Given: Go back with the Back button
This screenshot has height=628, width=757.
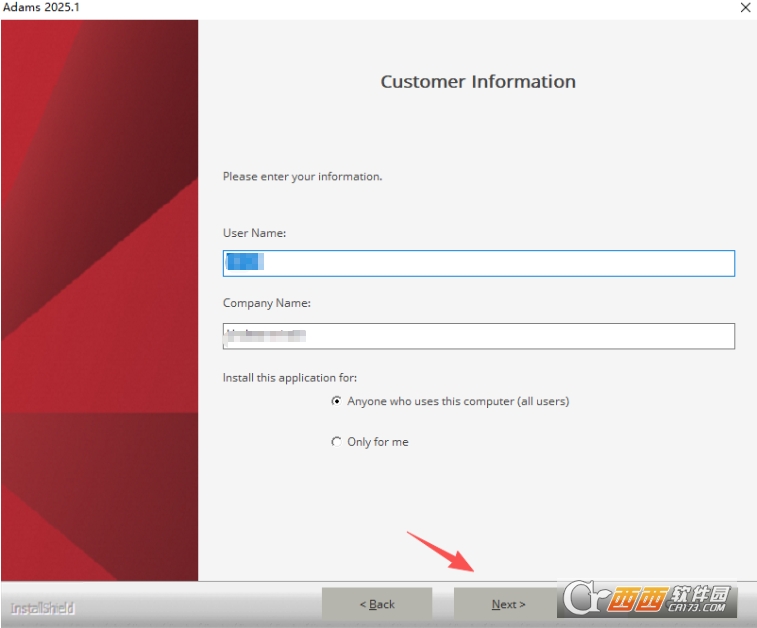Looking at the screenshot, I should (377, 604).
